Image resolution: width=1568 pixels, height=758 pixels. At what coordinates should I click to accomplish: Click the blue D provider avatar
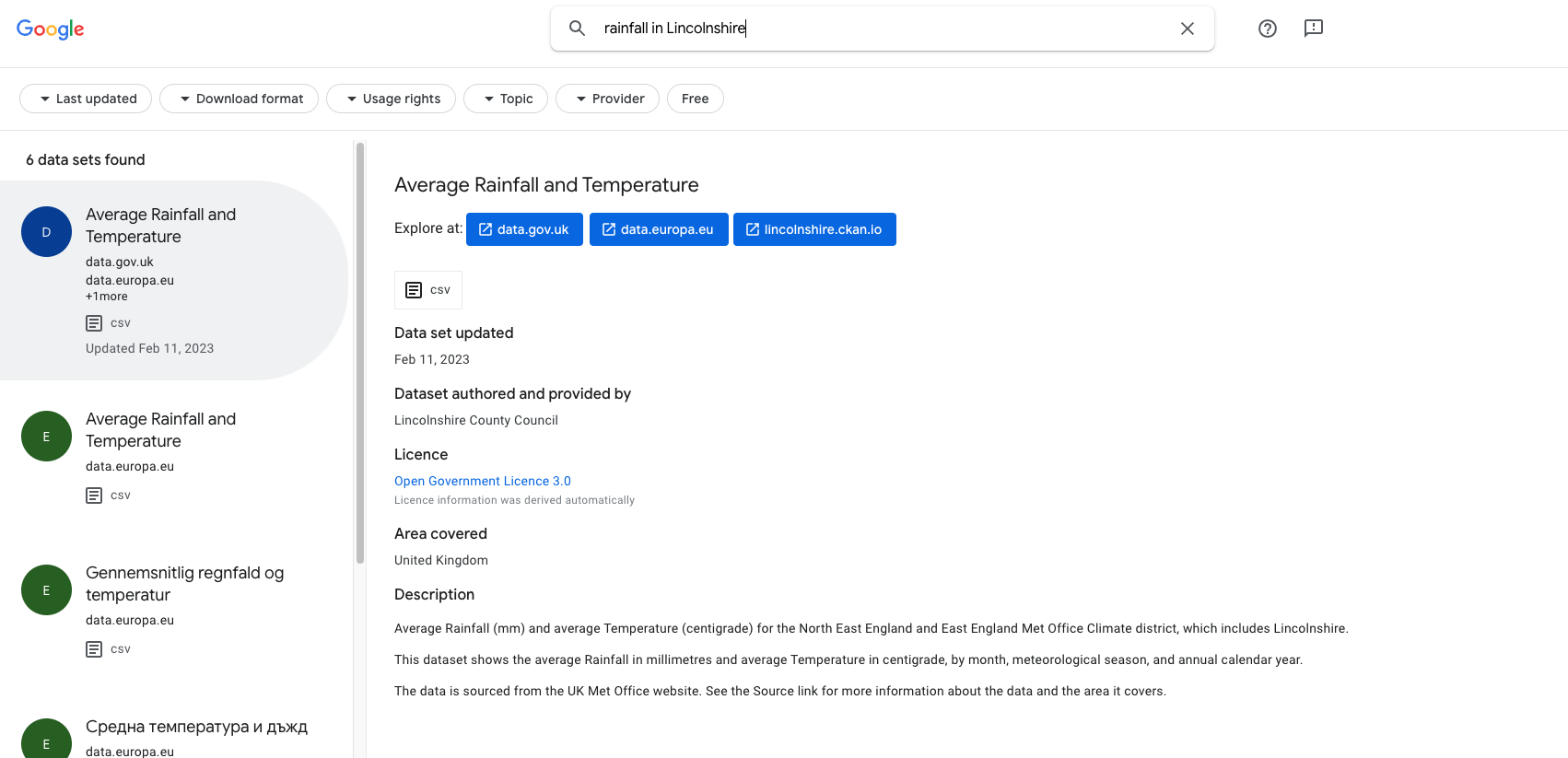pyautogui.click(x=46, y=232)
